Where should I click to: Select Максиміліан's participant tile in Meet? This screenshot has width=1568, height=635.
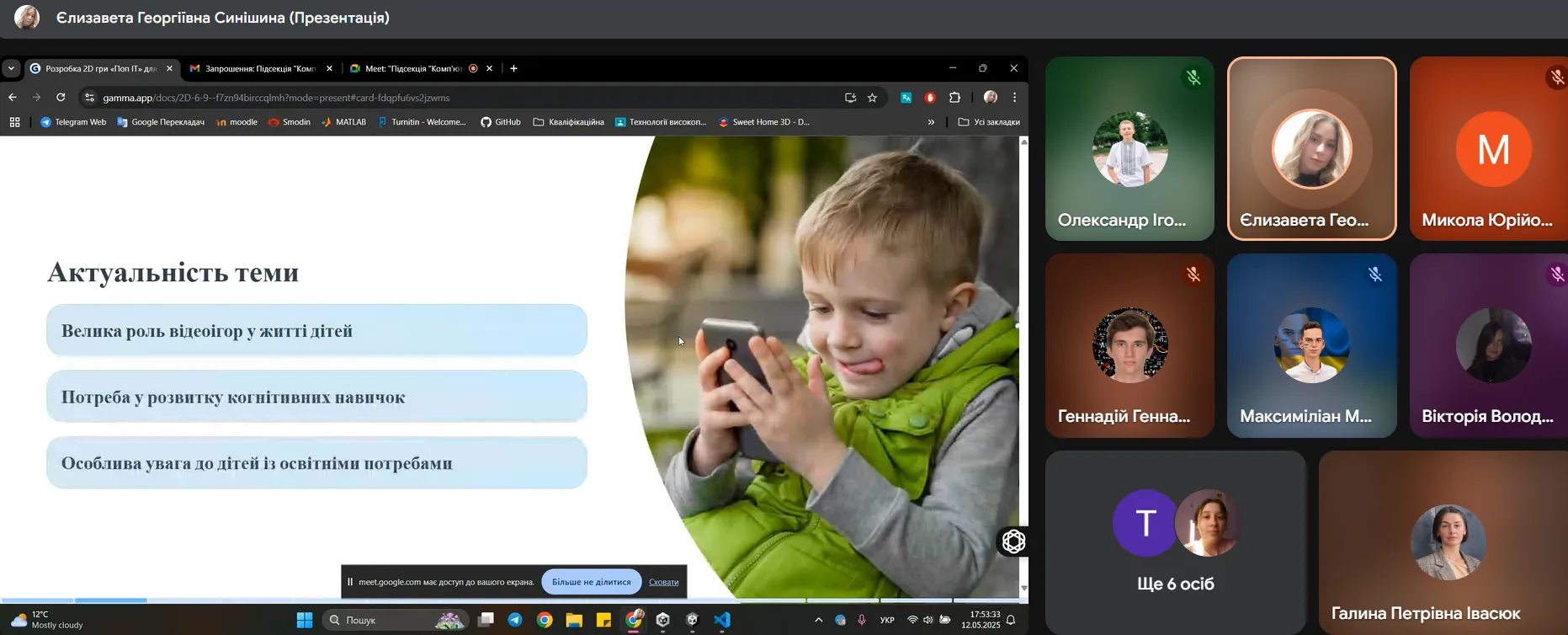coord(1311,345)
